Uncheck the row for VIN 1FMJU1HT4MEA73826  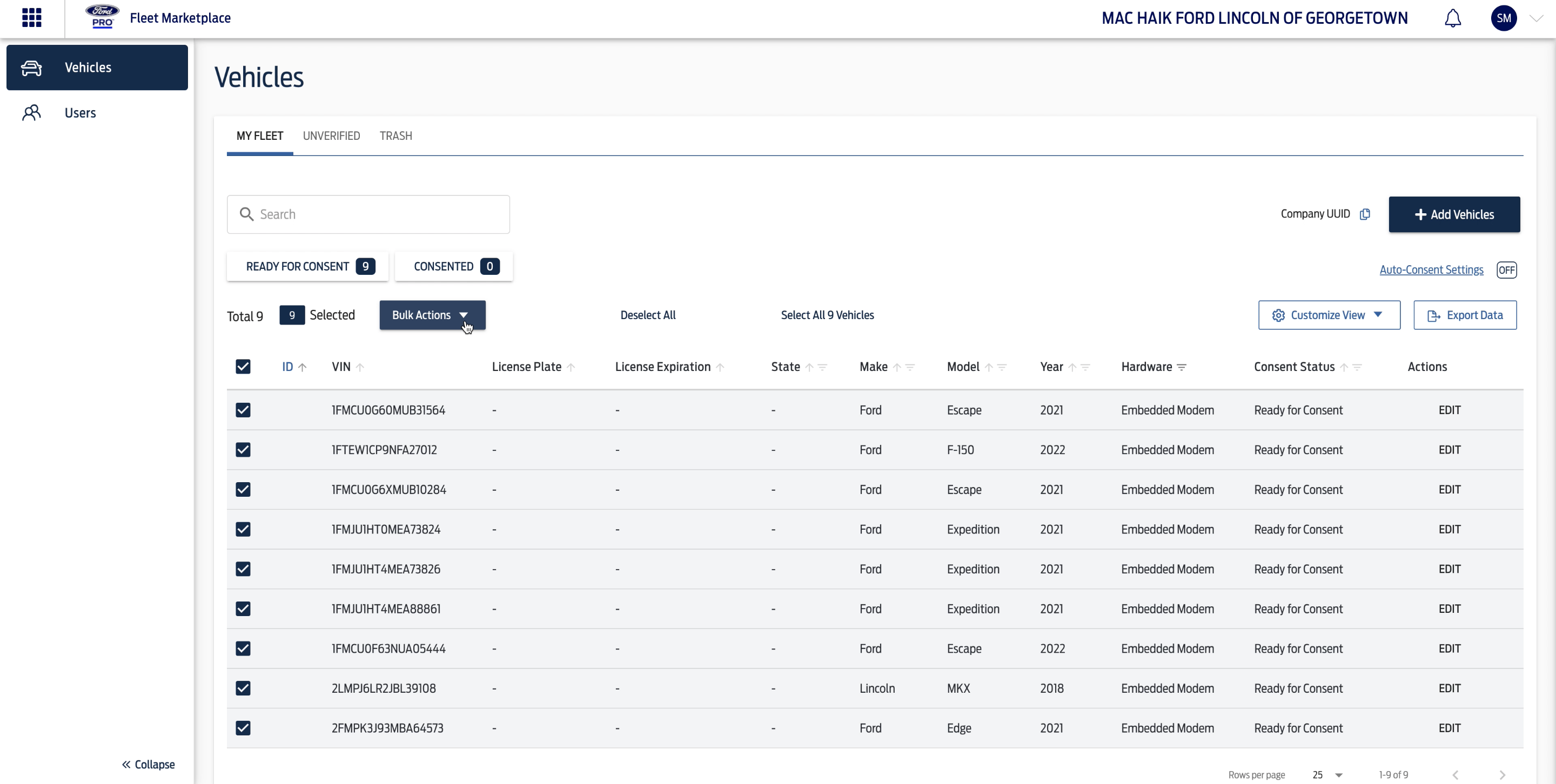click(x=243, y=569)
